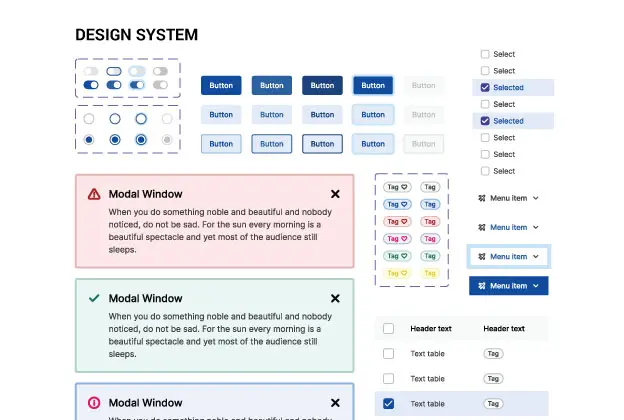The image size is (624, 420).
Task: Click the icon on the solid blue Menu item
Action: (x=482, y=285)
